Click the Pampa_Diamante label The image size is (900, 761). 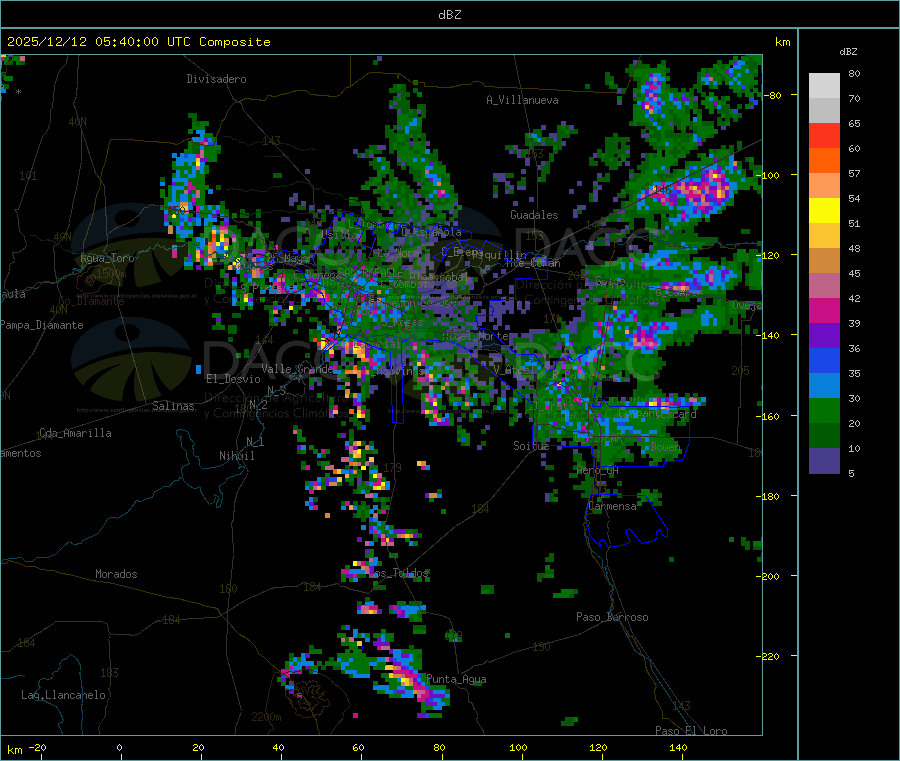pos(42,325)
